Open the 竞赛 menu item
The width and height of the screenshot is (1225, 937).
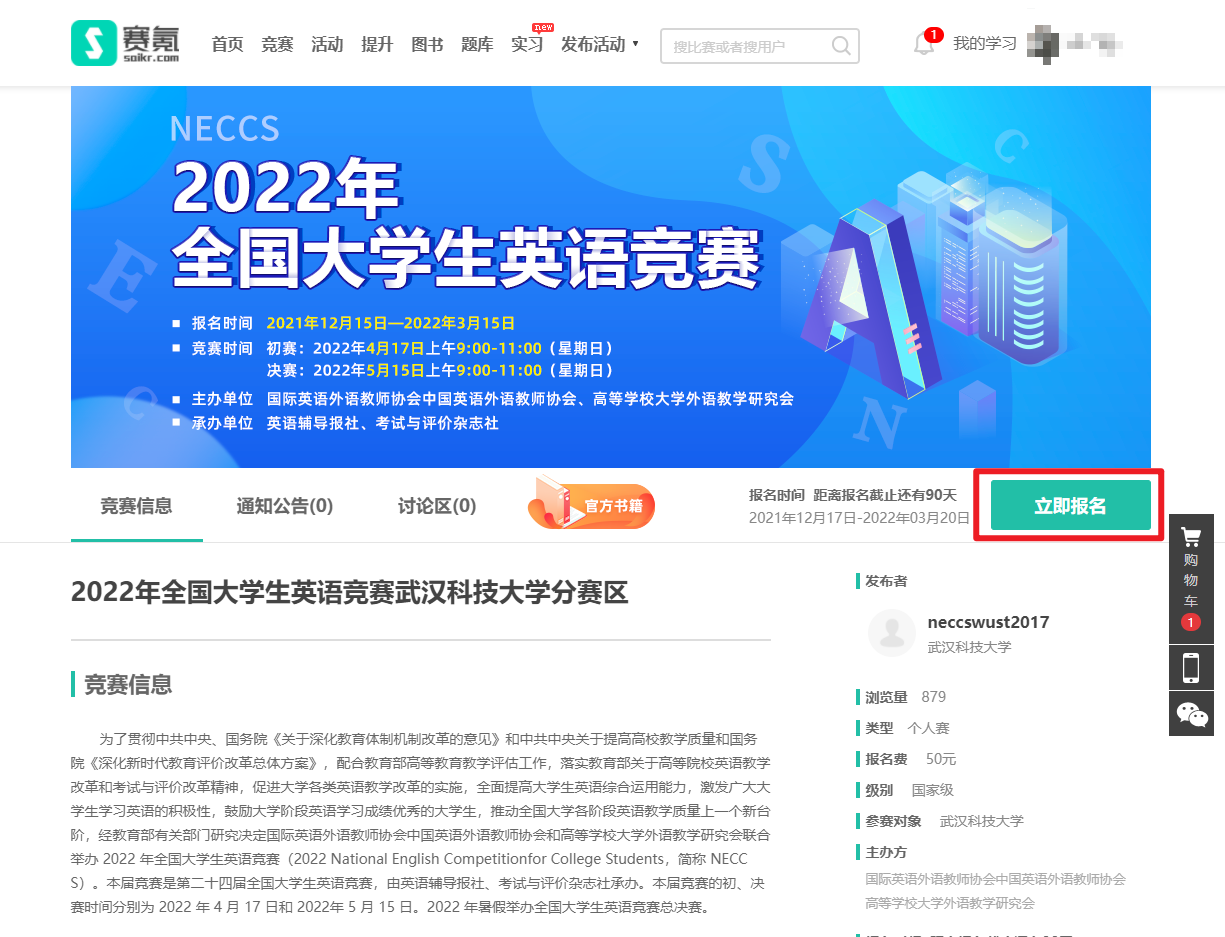(x=277, y=44)
